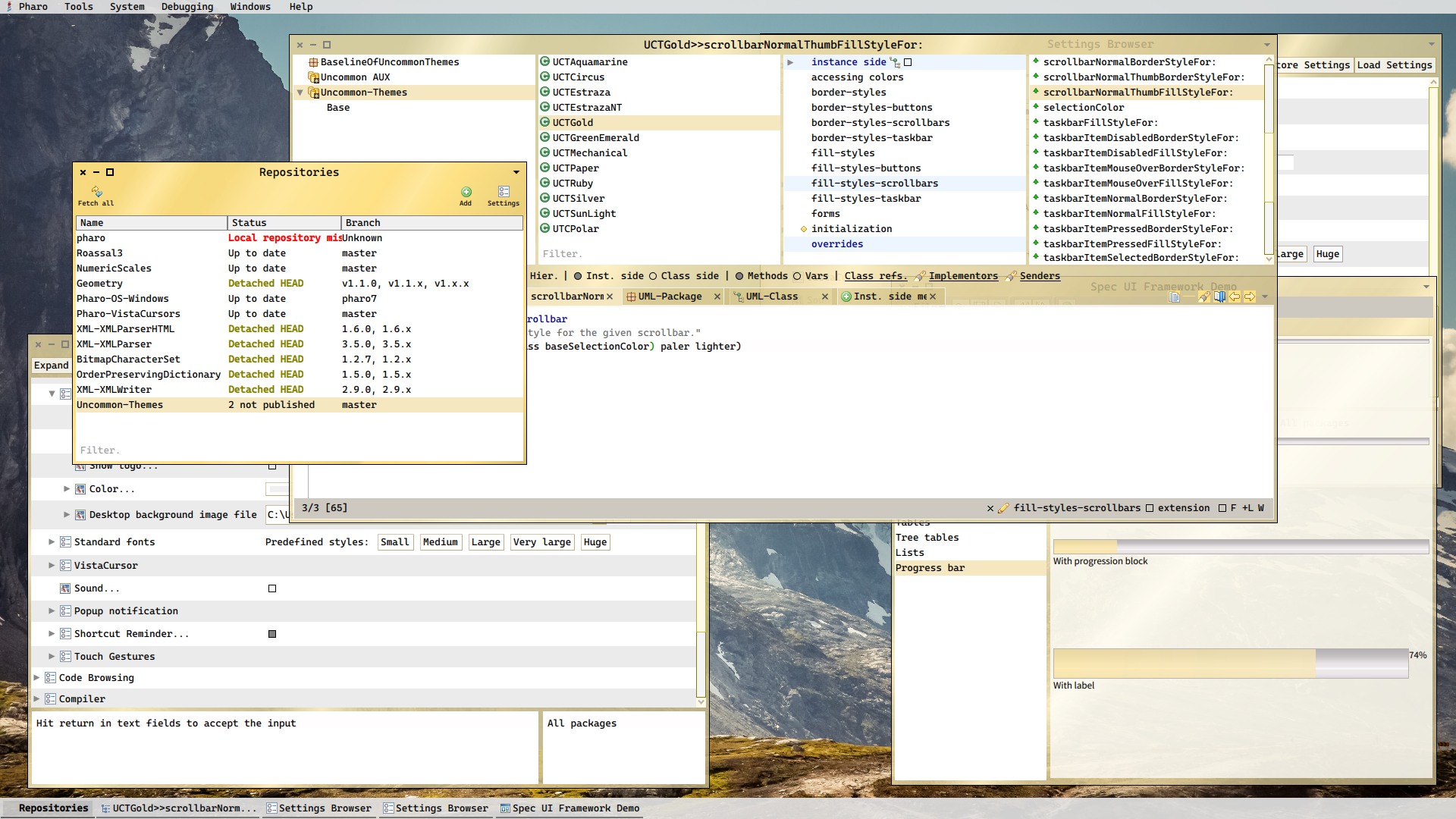Open the Debugging menu
1456x819 pixels.
pyautogui.click(x=187, y=7)
